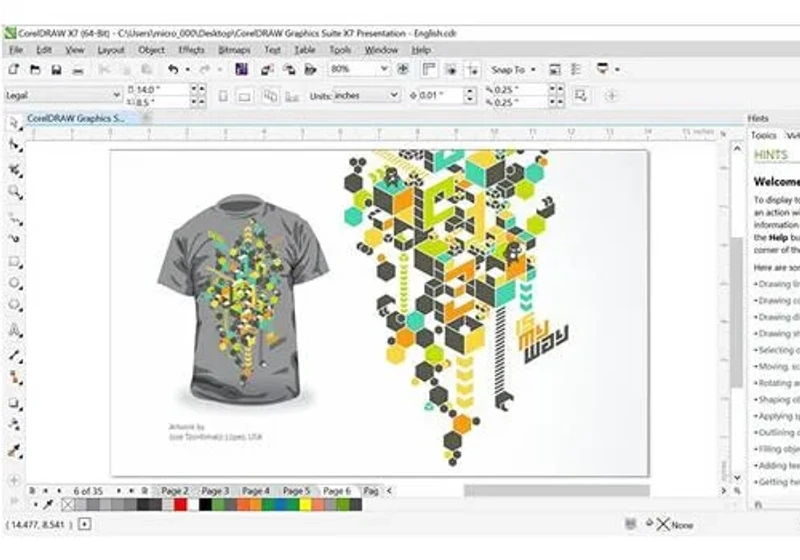Toggle apply layout to All Pages
800x560 pixels.
click(270, 95)
